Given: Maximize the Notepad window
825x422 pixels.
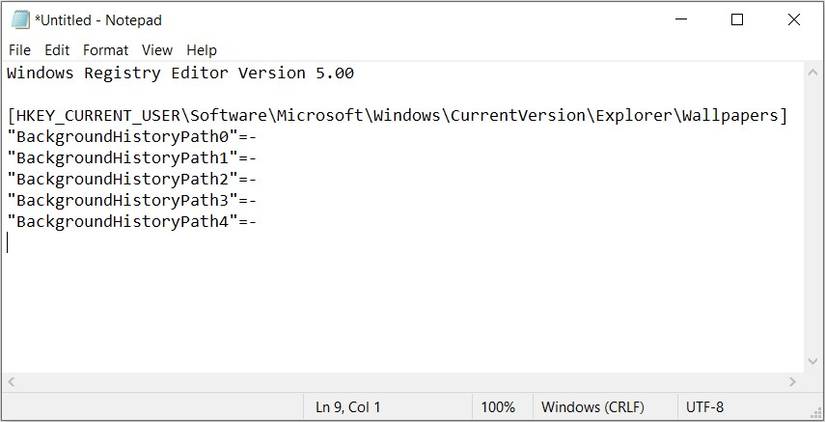Looking at the screenshot, I should (737, 20).
